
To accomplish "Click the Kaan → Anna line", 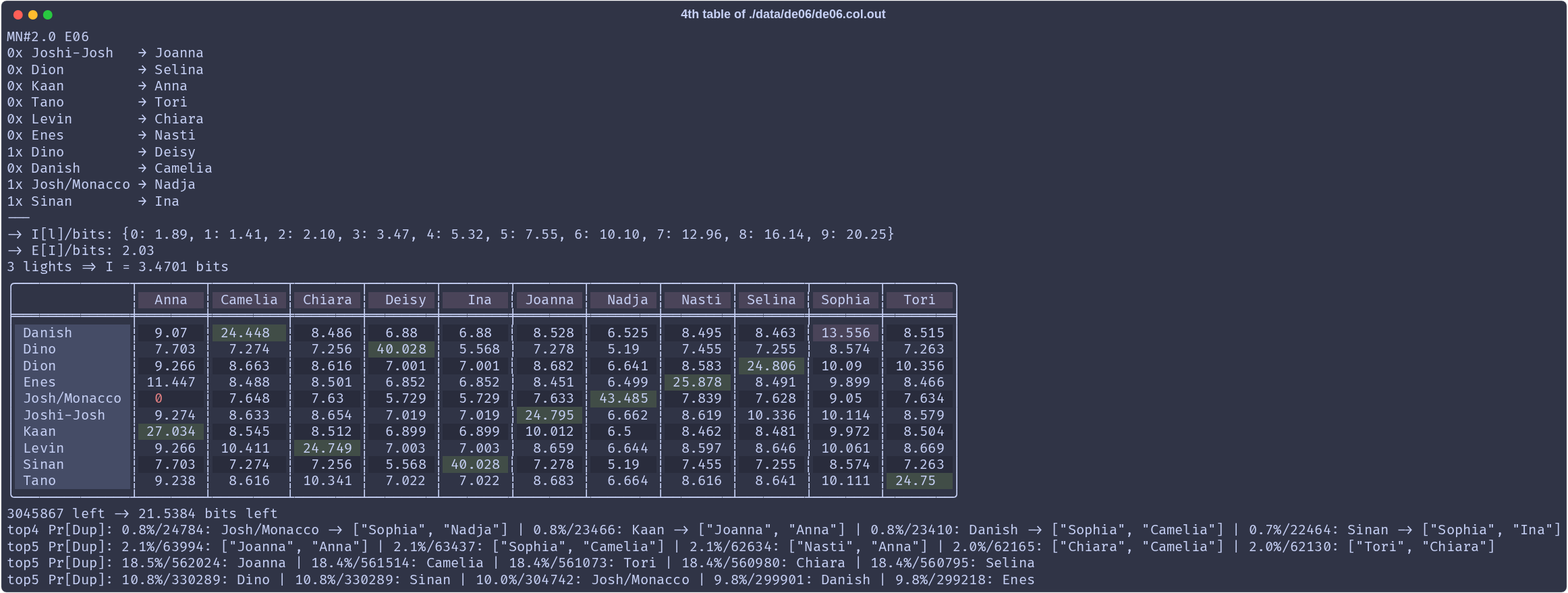I will pyautogui.click(x=97, y=86).
